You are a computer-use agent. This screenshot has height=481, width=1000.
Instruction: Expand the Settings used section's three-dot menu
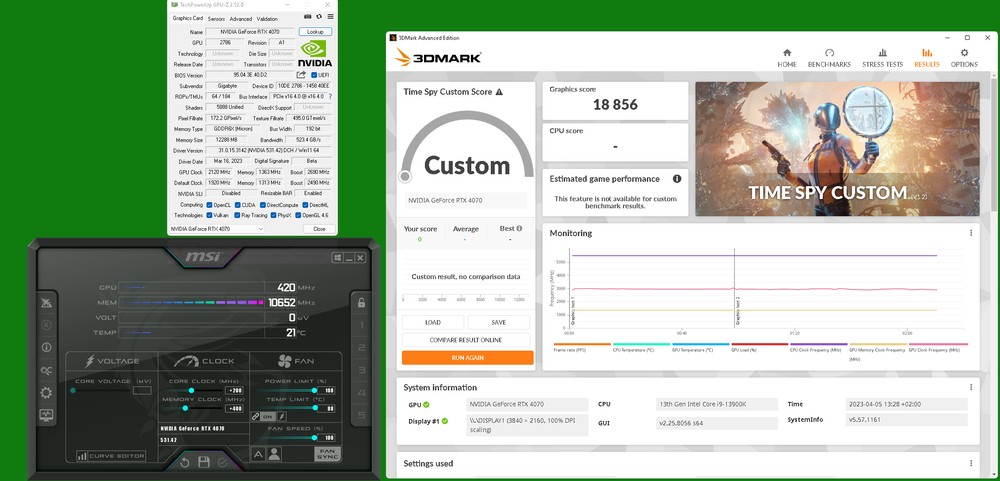pyautogui.click(x=971, y=464)
